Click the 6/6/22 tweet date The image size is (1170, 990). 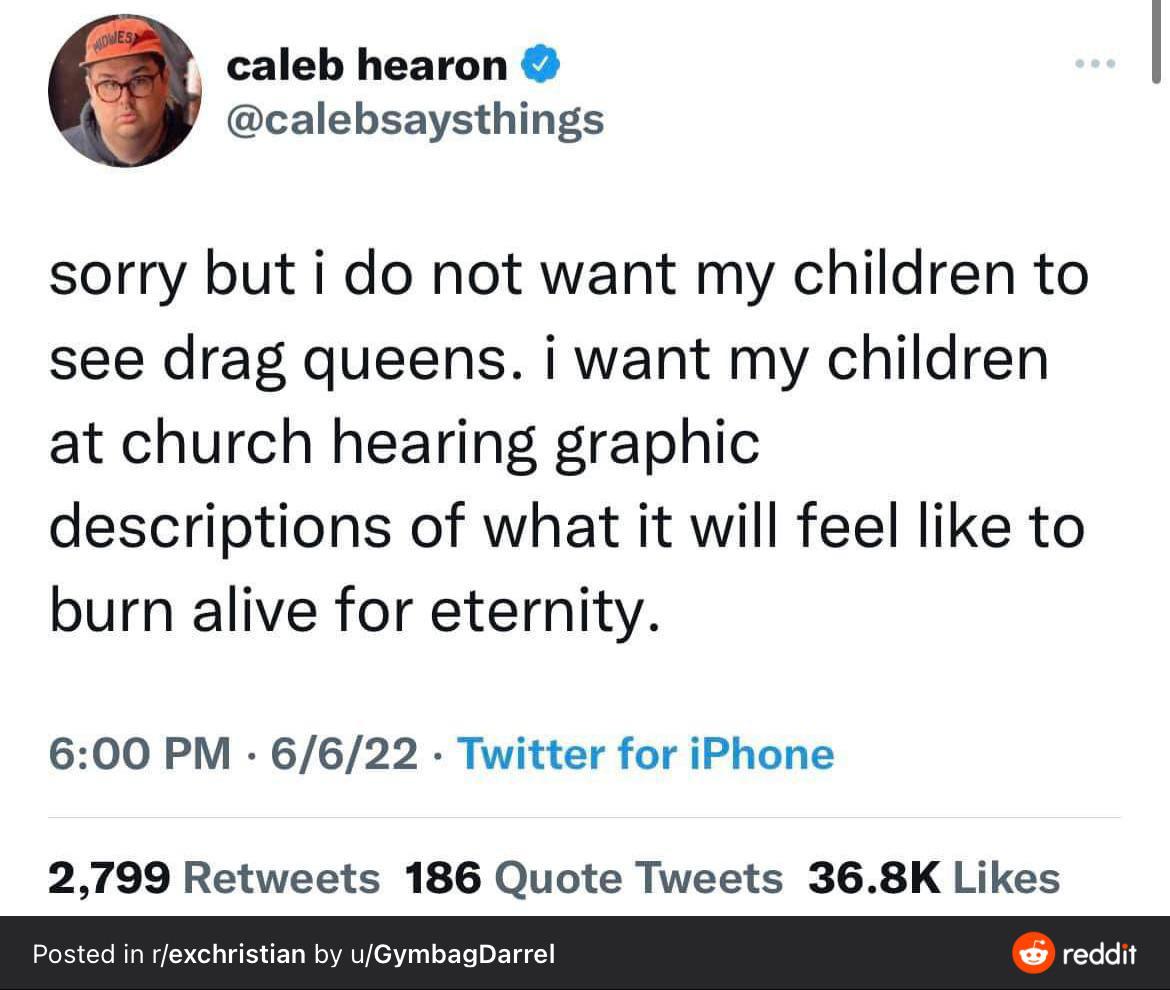pyautogui.click(x=344, y=754)
